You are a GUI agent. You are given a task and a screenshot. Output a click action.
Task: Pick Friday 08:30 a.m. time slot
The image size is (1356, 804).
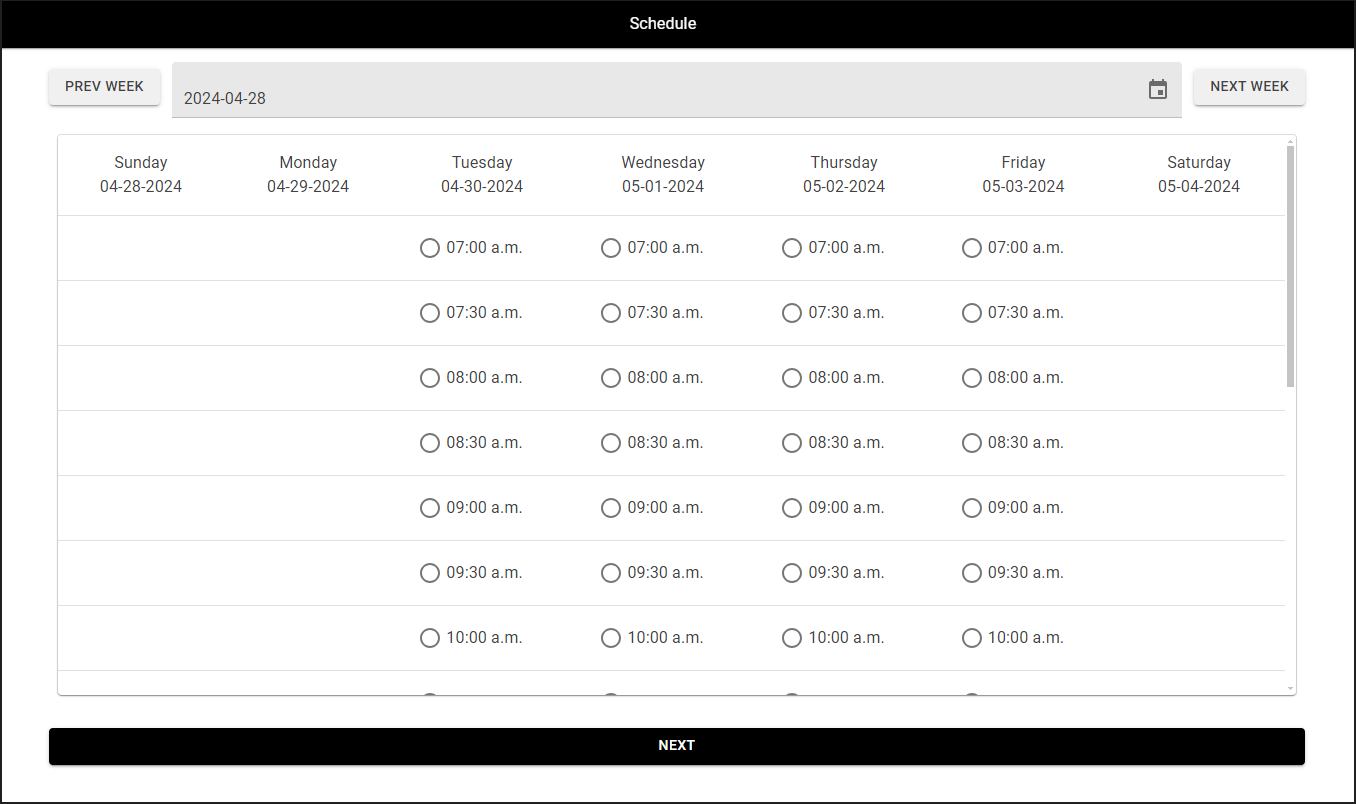pos(972,443)
